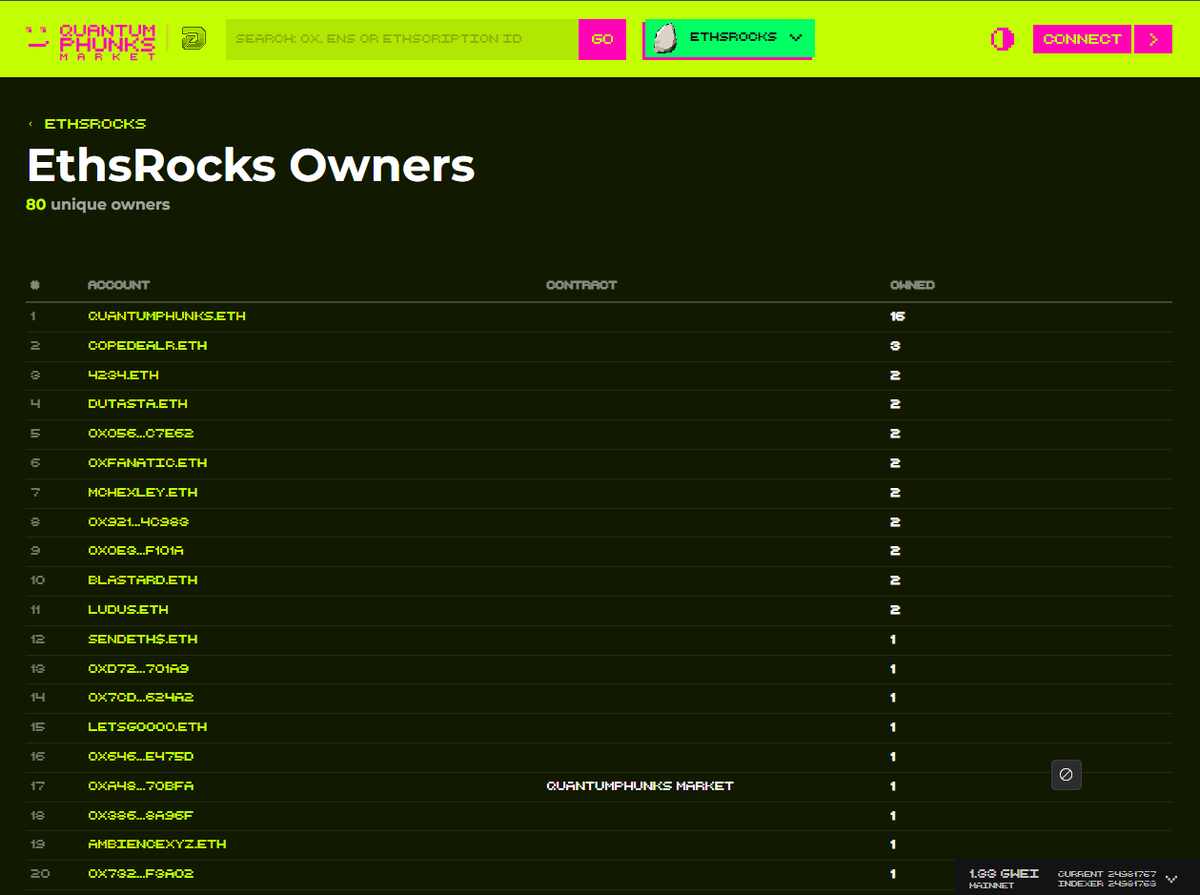Open copedealr.eth account
The height and width of the screenshot is (895, 1200).
(148, 345)
